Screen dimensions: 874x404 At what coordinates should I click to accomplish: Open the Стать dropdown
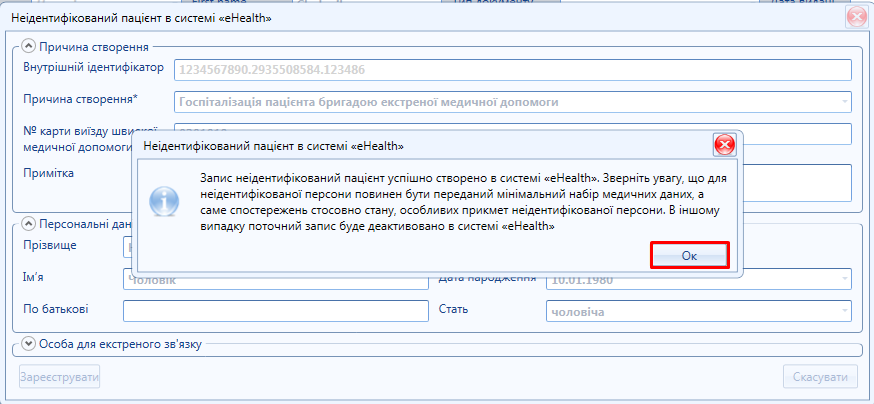click(x=845, y=311)
